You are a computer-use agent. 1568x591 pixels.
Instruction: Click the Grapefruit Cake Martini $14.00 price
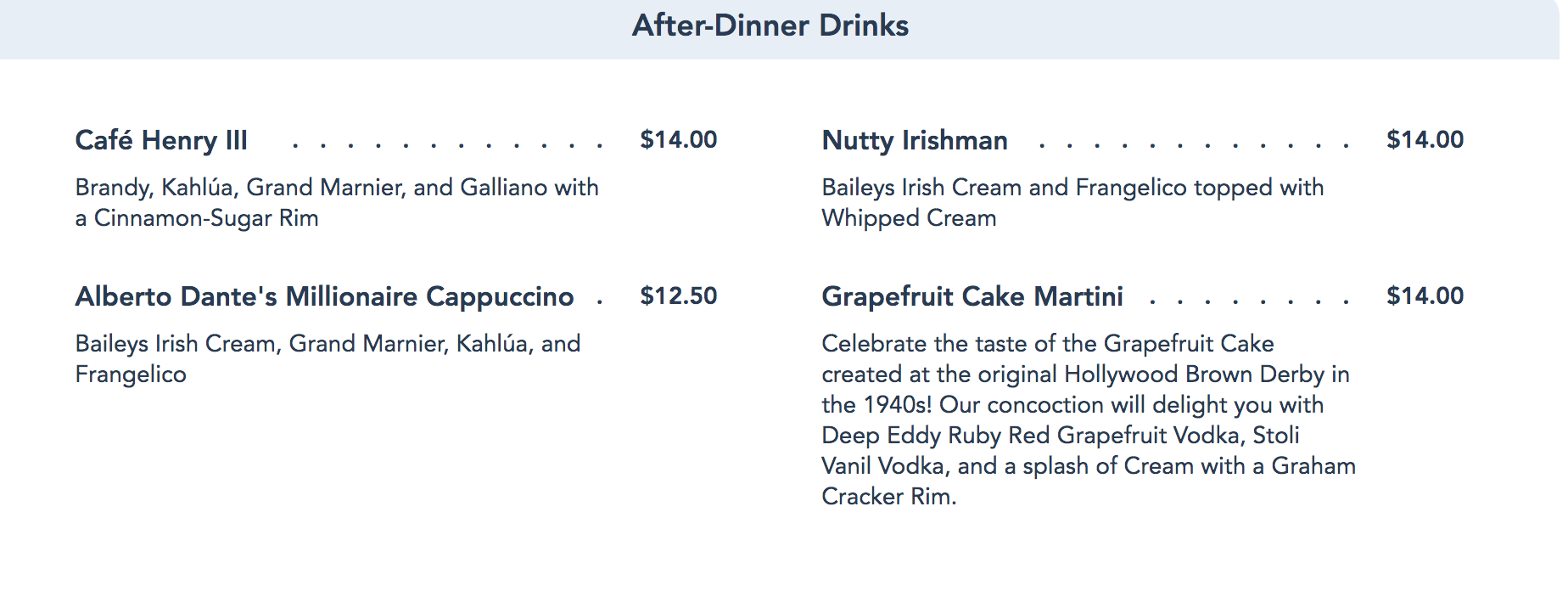coord(1425,296)
